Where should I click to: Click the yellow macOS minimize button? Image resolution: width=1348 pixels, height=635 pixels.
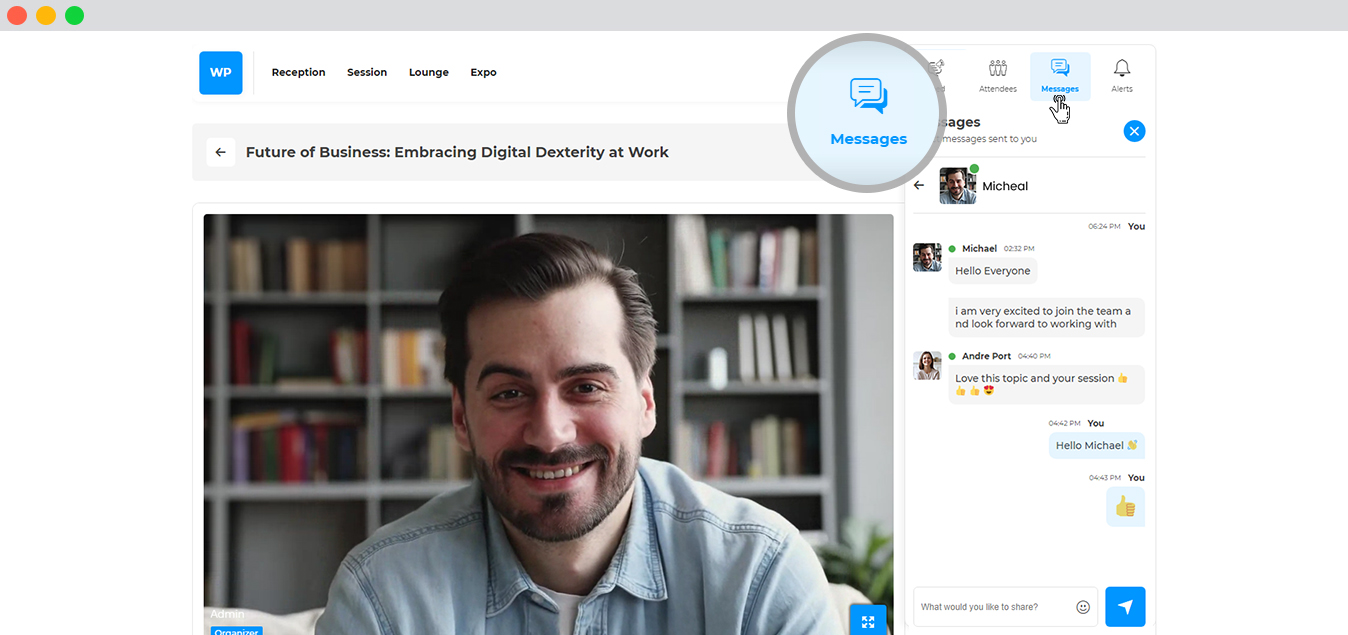46,15
